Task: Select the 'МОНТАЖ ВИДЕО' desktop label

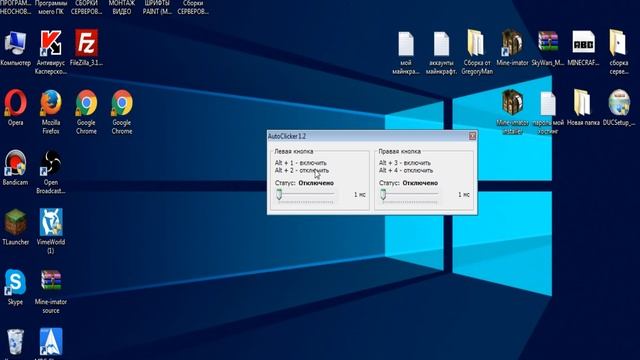Action: pyautogui.click(x=122, y=7)
